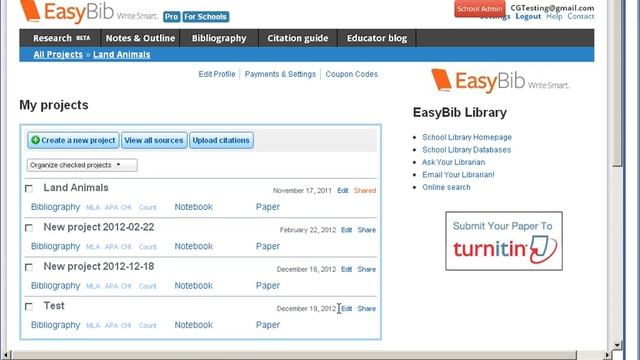Open New project 2012-02-22 title

click(99, 227)
